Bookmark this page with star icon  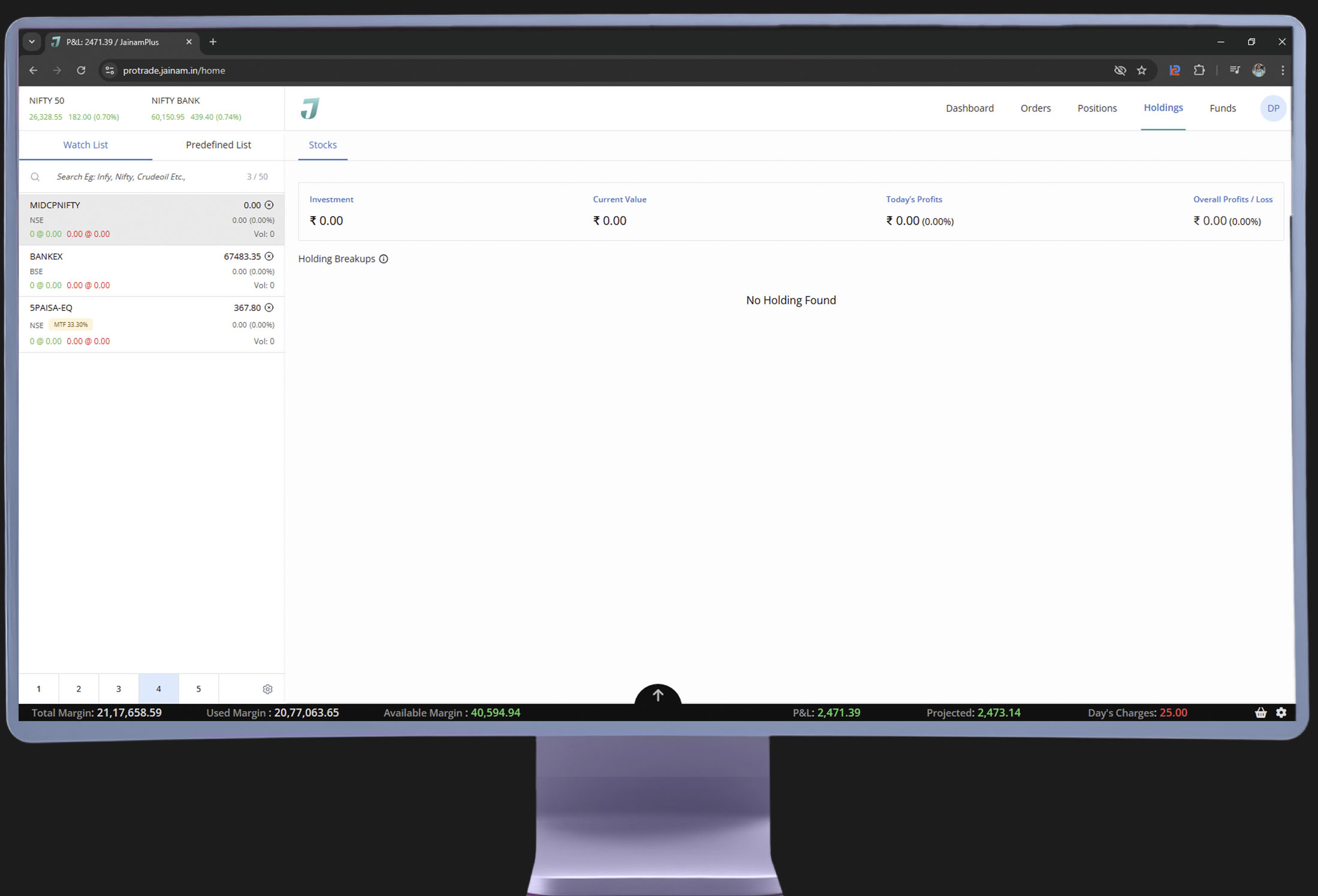1142,71
